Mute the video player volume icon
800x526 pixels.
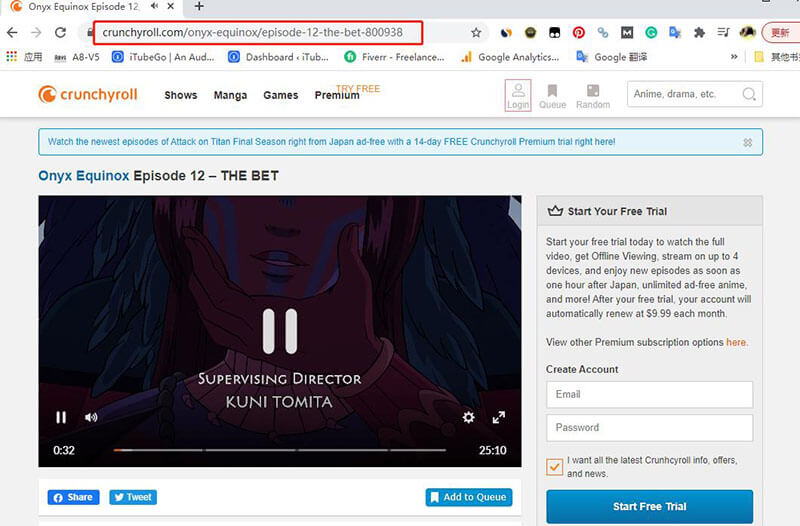tap(91, 417)
